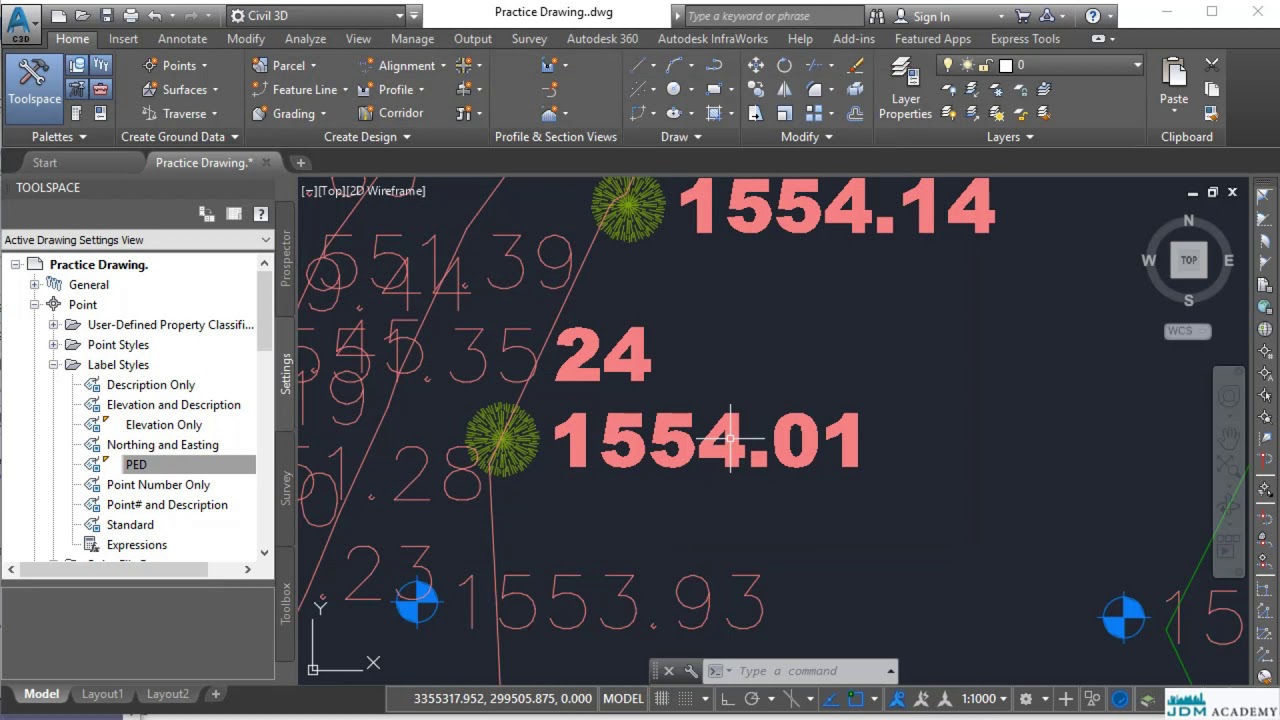Collapse the Label Styles tree node

pyautogui.click(x=54, y=365)
